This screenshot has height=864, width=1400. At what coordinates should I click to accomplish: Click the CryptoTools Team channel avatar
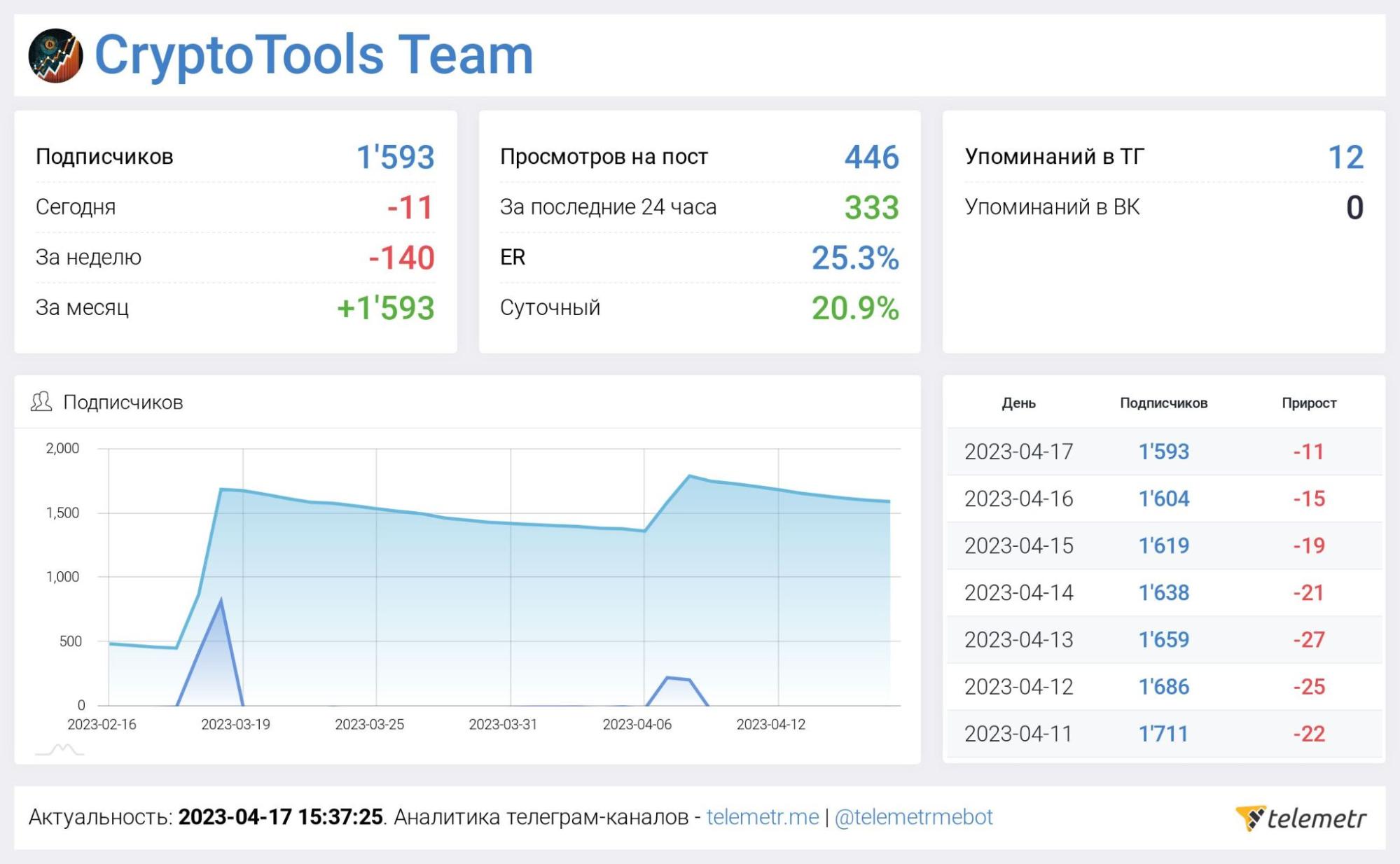[55, 55]
